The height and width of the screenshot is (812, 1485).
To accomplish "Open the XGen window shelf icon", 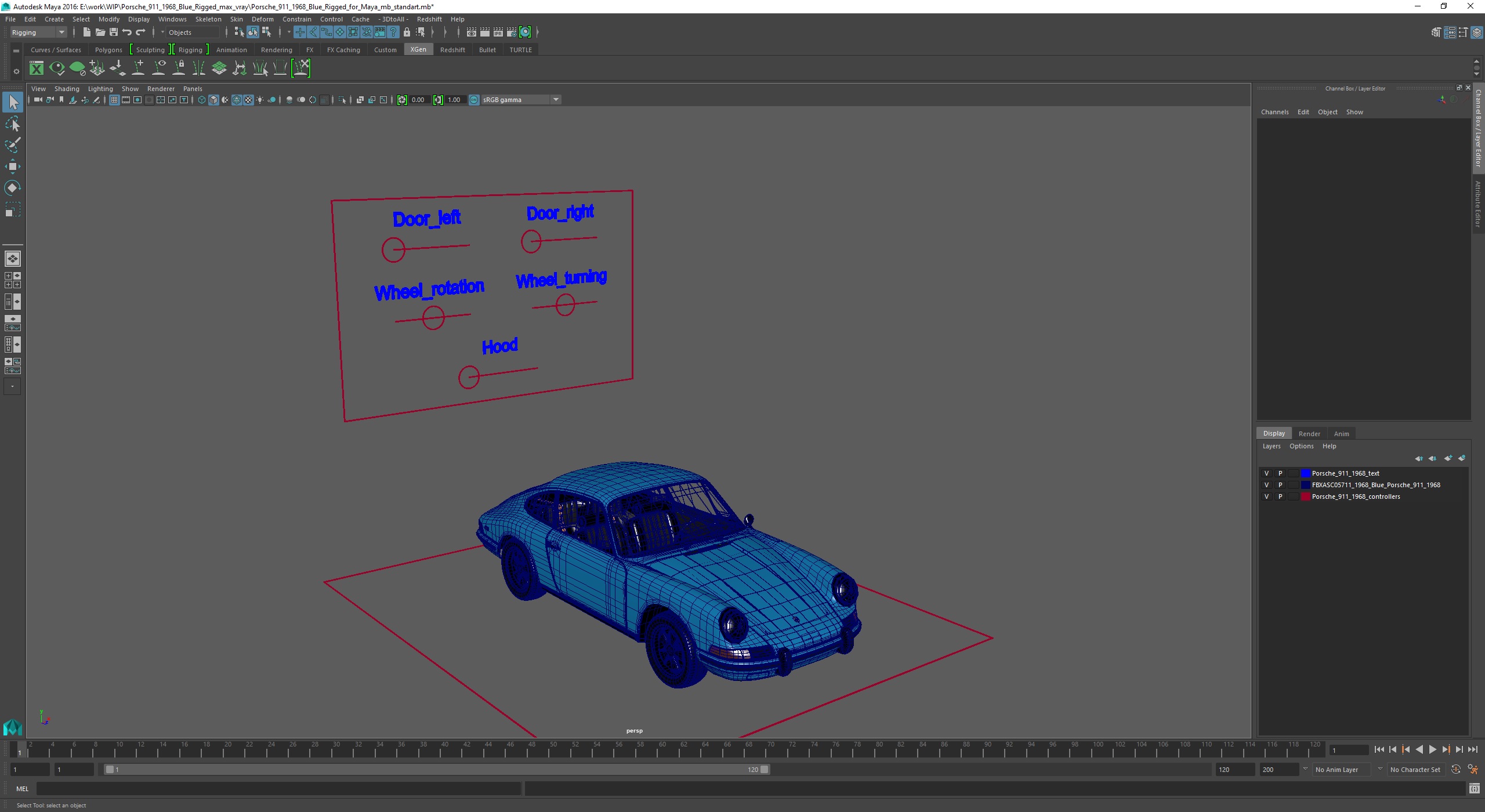I will 37,68.
